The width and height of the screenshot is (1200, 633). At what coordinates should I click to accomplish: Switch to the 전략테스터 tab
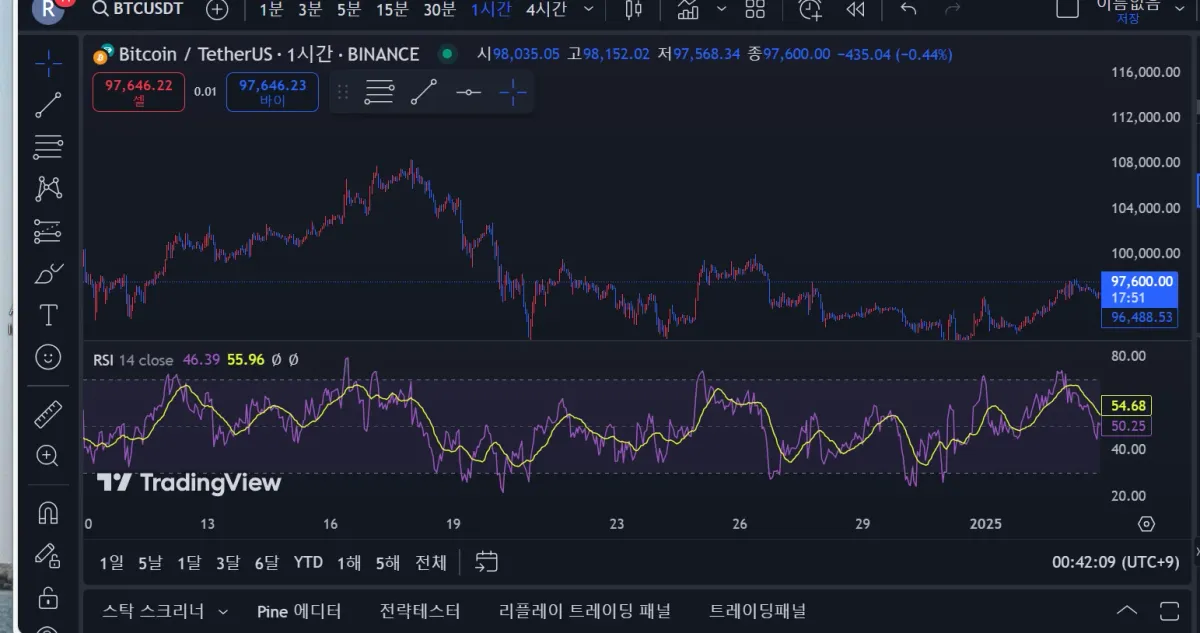[420, 611]
